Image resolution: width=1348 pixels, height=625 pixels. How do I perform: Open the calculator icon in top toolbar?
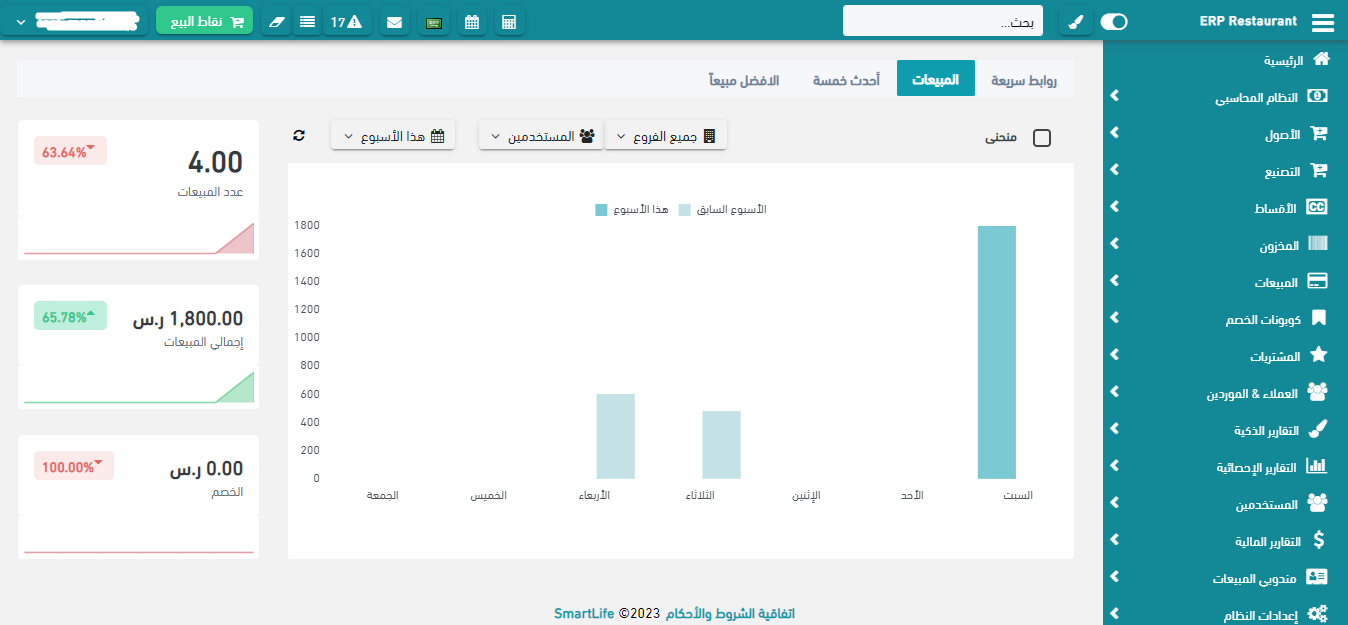pos(509,21)
